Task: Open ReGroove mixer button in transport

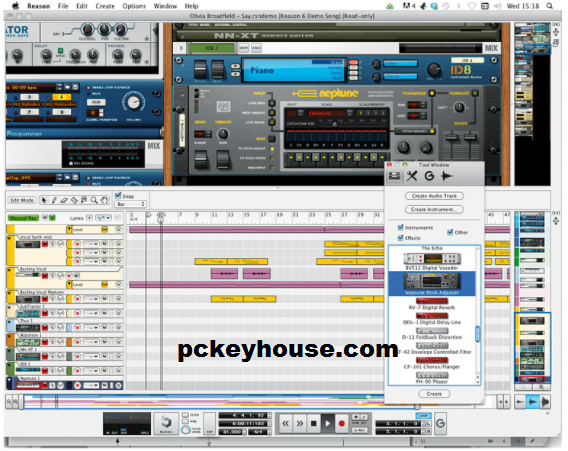Action: click(x=441, y=423)
